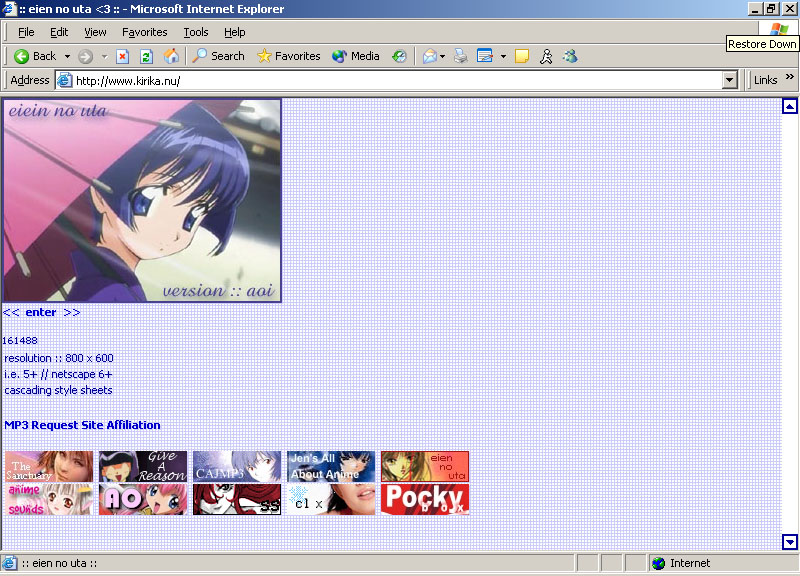This screenshot has width=800, height=576.
Task: Click the Stop loading icon
Action: 123,56
